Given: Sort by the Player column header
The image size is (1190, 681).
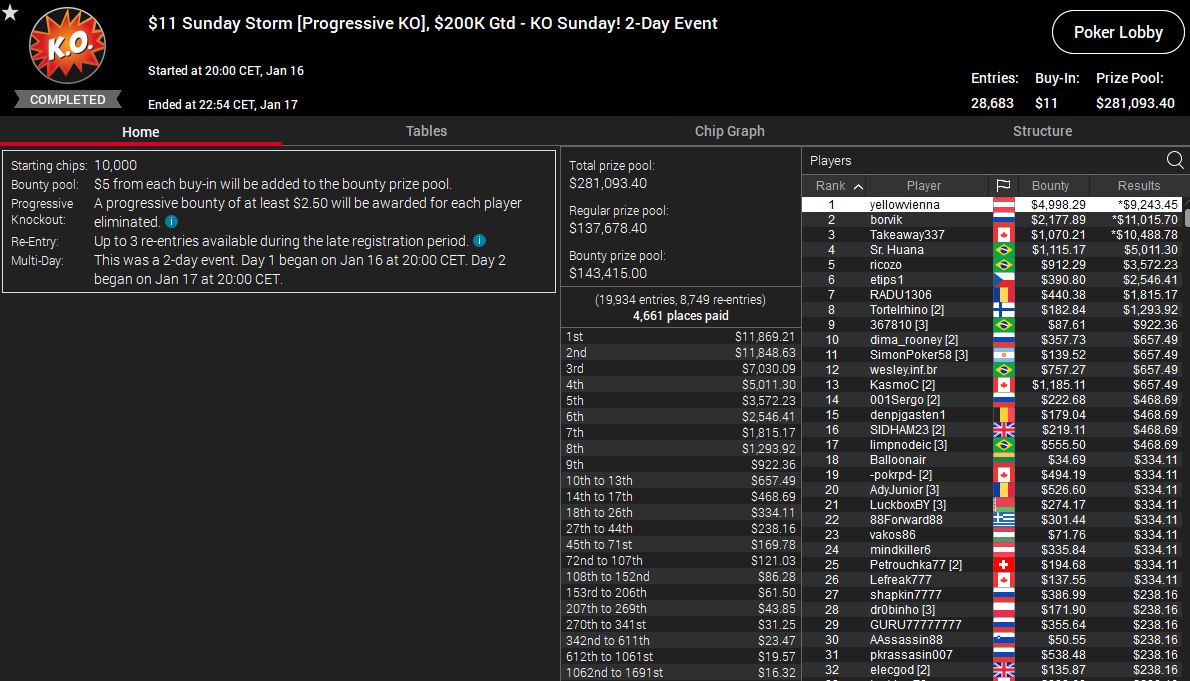Looking at the screenshot, I should (923, 186).
